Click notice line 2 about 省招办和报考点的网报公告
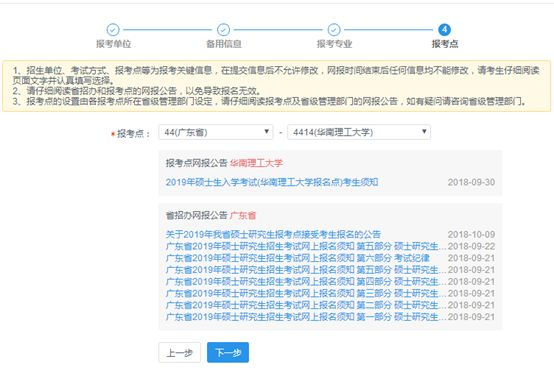The height and width of the screenshot is (373, 554). 137,91
